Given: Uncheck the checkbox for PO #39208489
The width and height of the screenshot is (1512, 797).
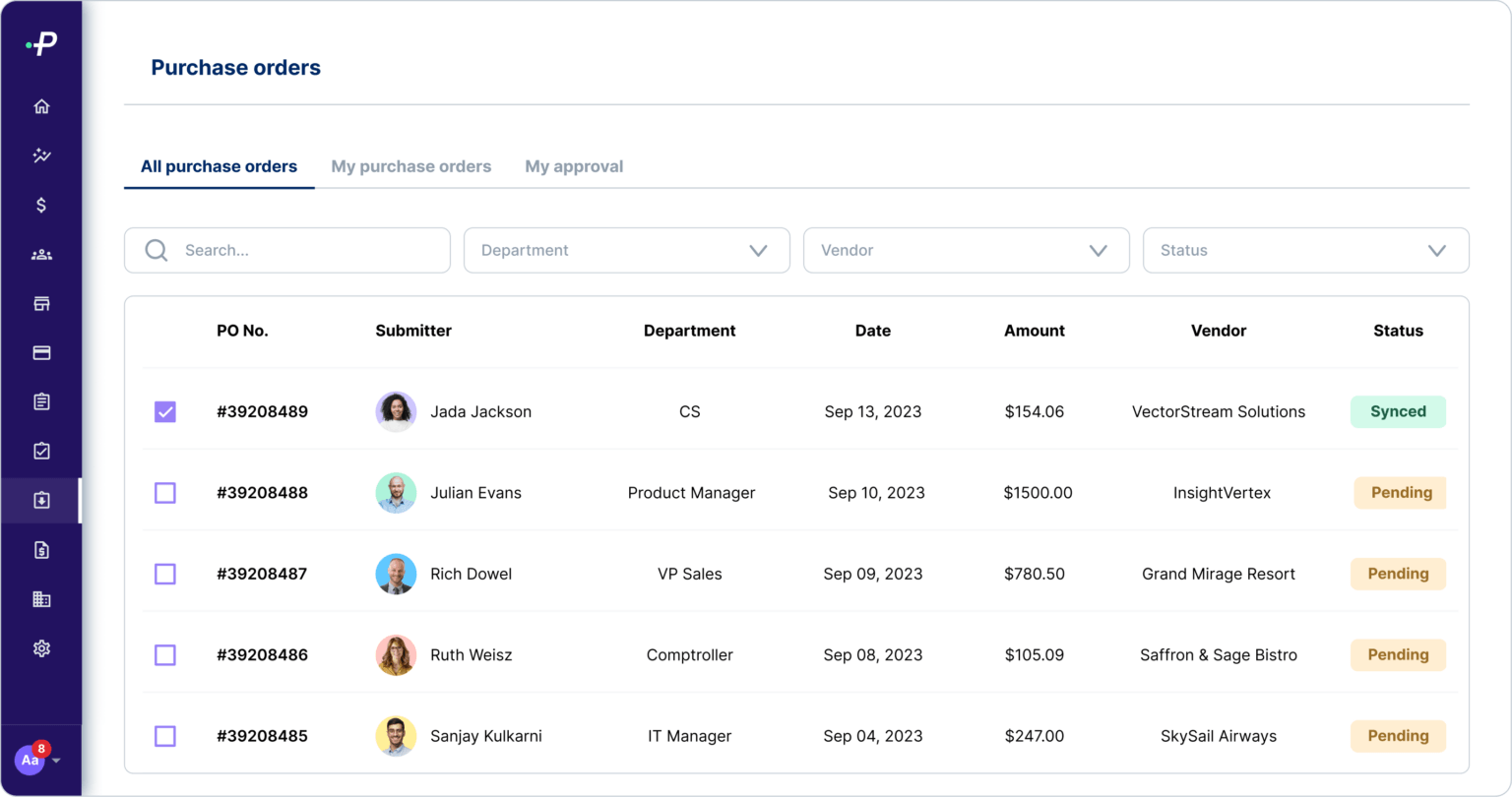Looking at the screenshot, I should click(x=165, y=411).
